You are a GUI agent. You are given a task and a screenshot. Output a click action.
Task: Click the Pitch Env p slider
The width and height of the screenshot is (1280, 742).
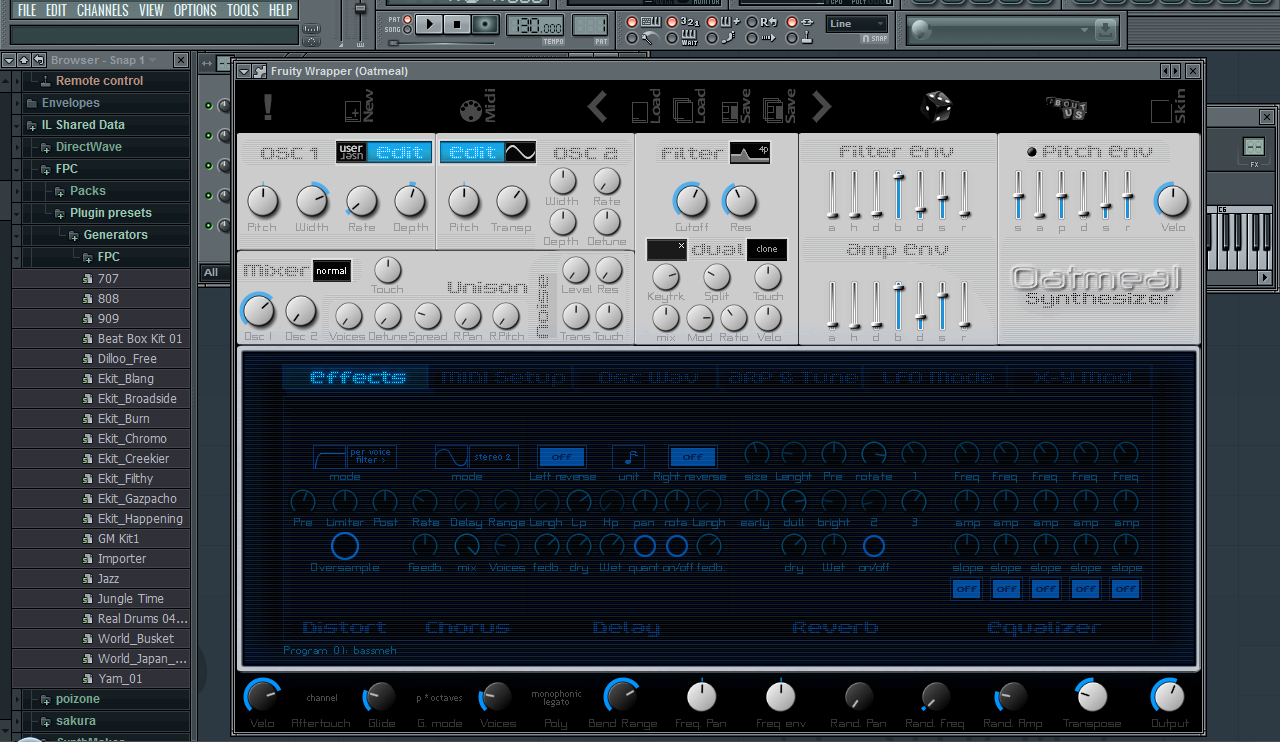(x=1062, y=195)
